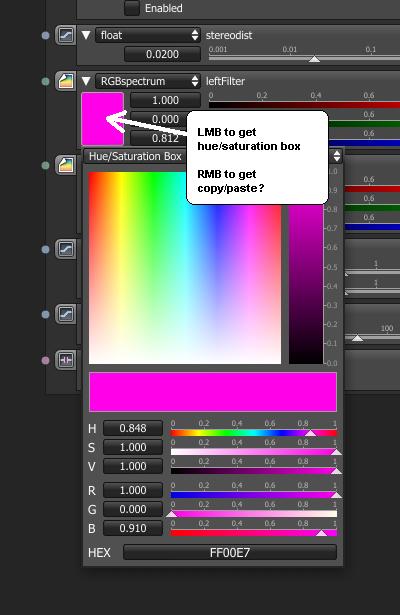Click the green pin dot beside leftFilter row

[x=45, y=81]
